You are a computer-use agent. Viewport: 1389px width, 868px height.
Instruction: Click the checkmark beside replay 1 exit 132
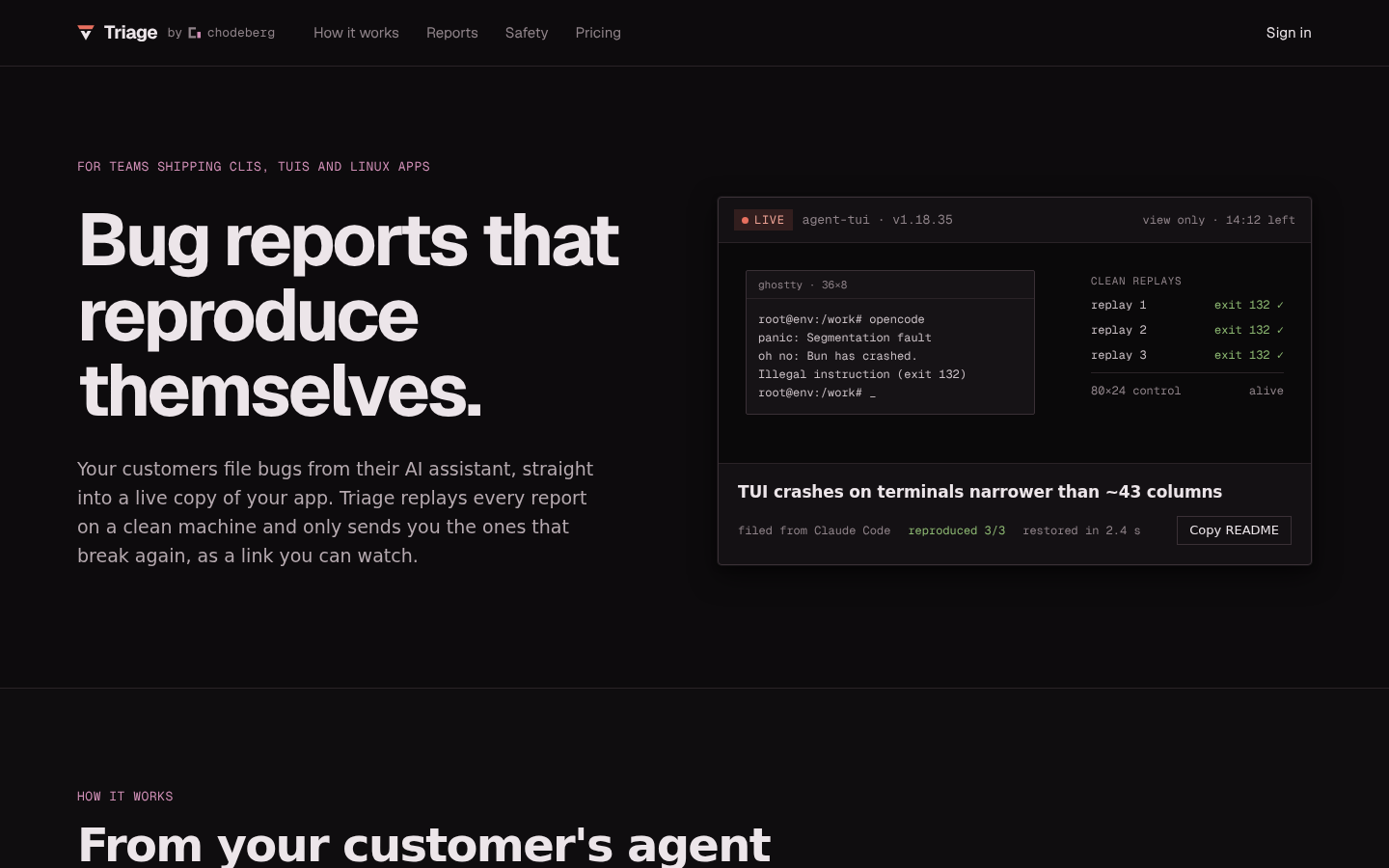coord(1280,305)
